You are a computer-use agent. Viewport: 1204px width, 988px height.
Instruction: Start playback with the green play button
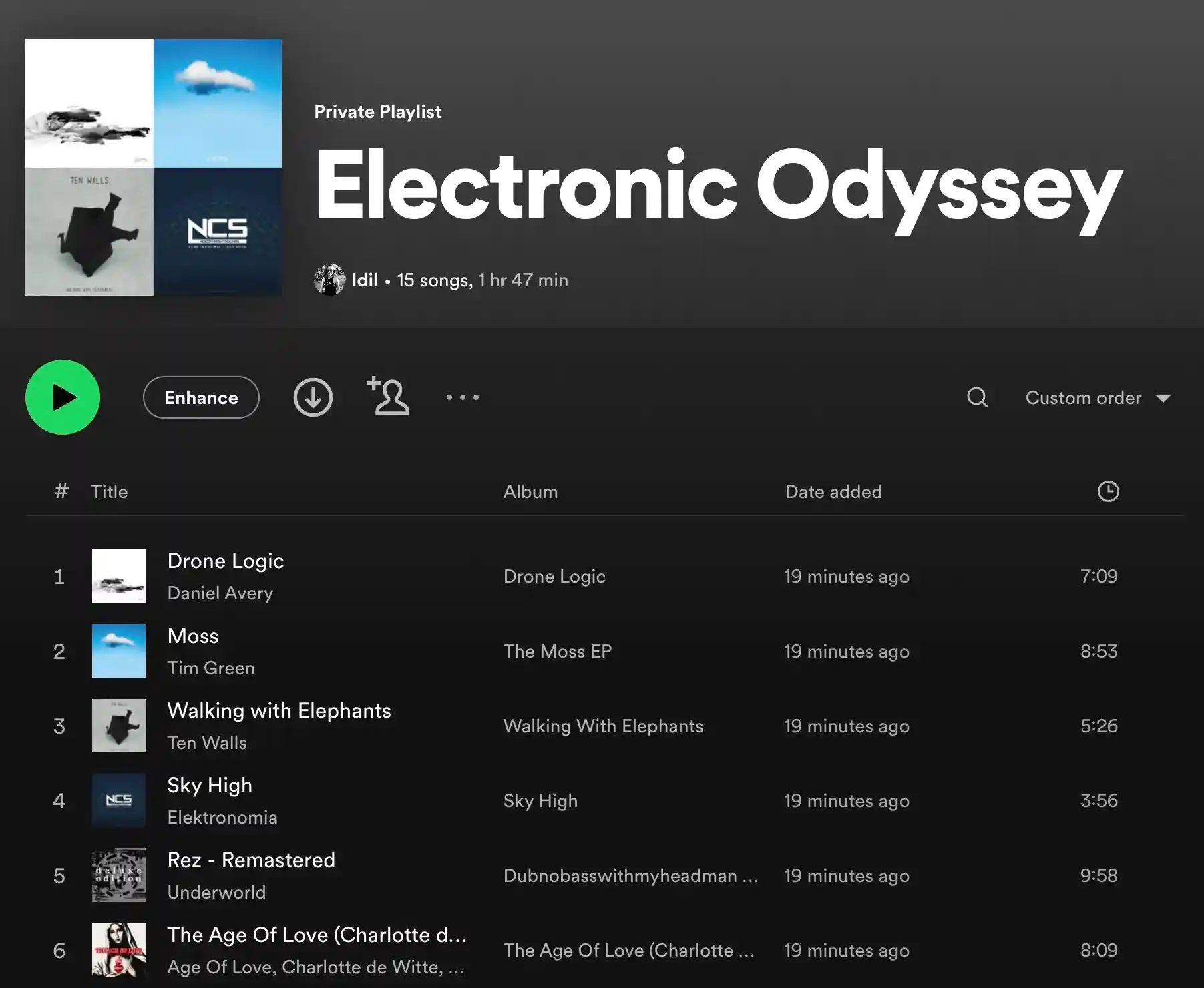(63, 397)
